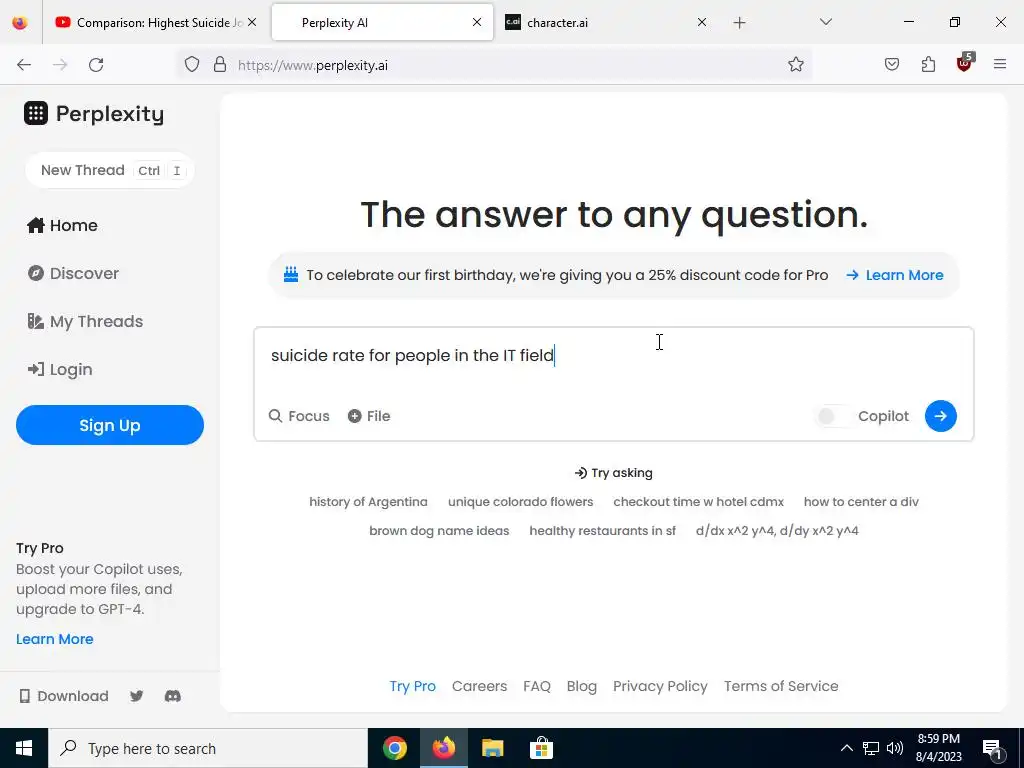
Task: Try asking 'healthy restaurants in sf'
Action: click(603, 531)
